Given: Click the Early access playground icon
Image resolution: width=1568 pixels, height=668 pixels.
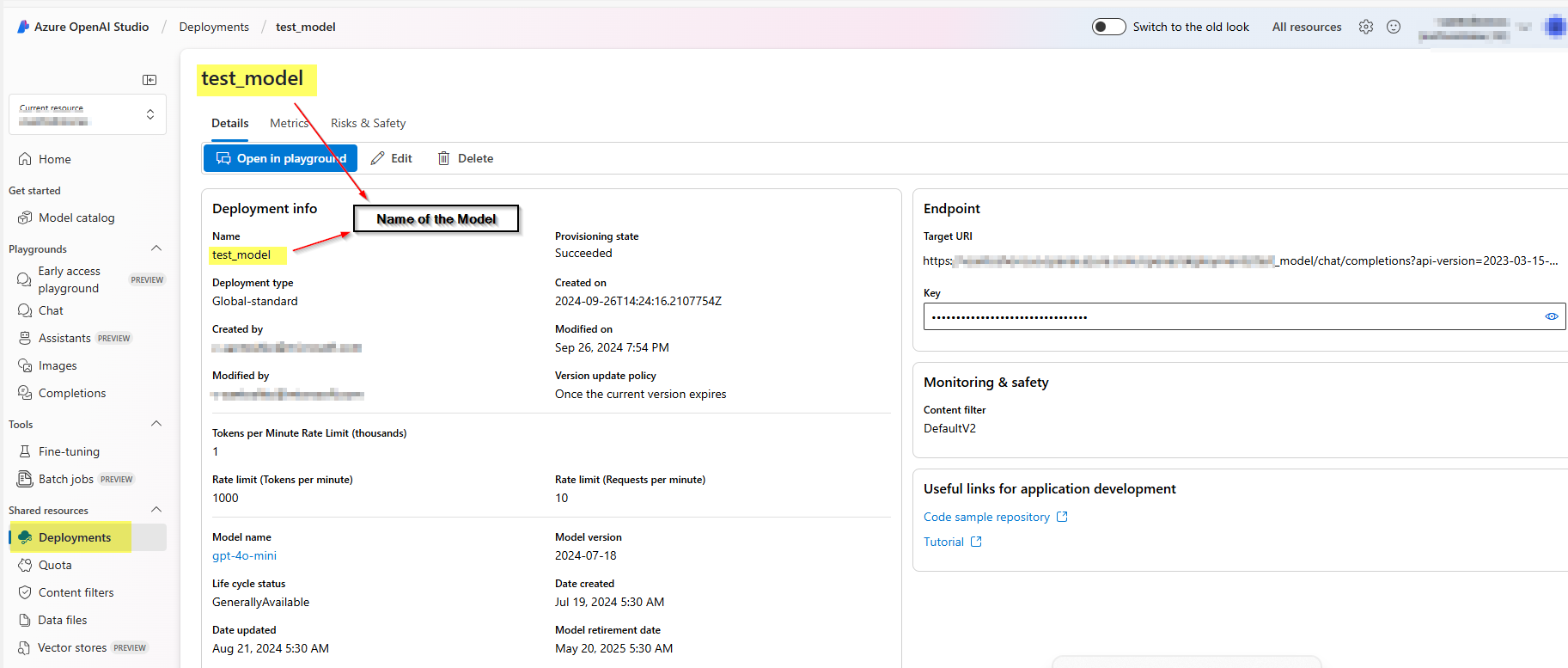Looking at the screenshot, I should tap(24, 279).
